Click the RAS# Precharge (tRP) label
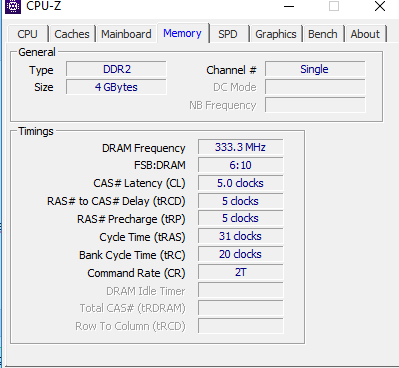The width and height of the screenshot is (399, 368). 131,219
